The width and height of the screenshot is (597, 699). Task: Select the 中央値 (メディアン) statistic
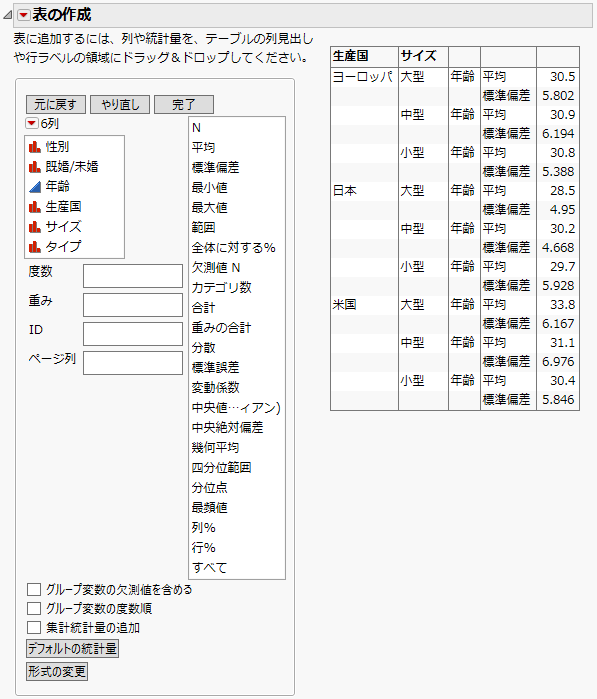pyautogui.click(x=237, y=407)
